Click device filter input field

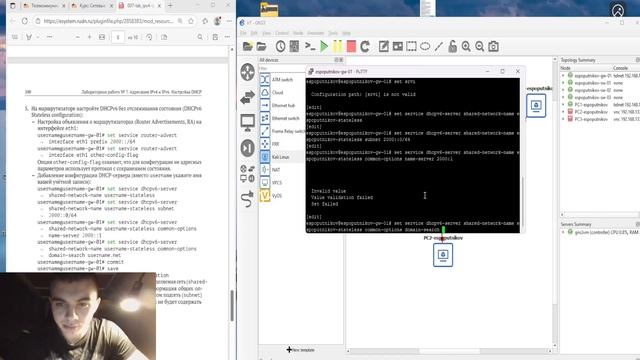coord(282,68)
